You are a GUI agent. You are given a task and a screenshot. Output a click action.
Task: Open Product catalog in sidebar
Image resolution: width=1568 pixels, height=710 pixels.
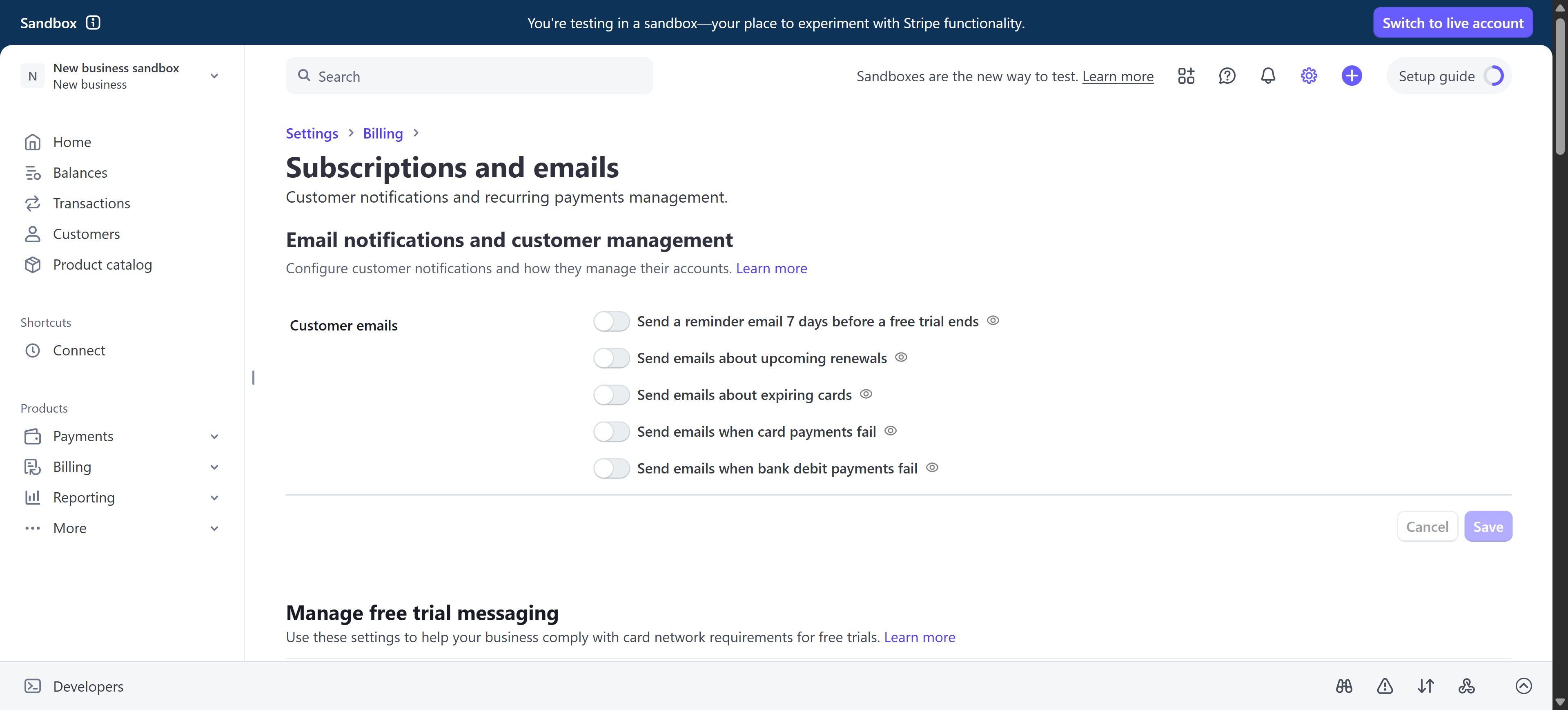102,265
